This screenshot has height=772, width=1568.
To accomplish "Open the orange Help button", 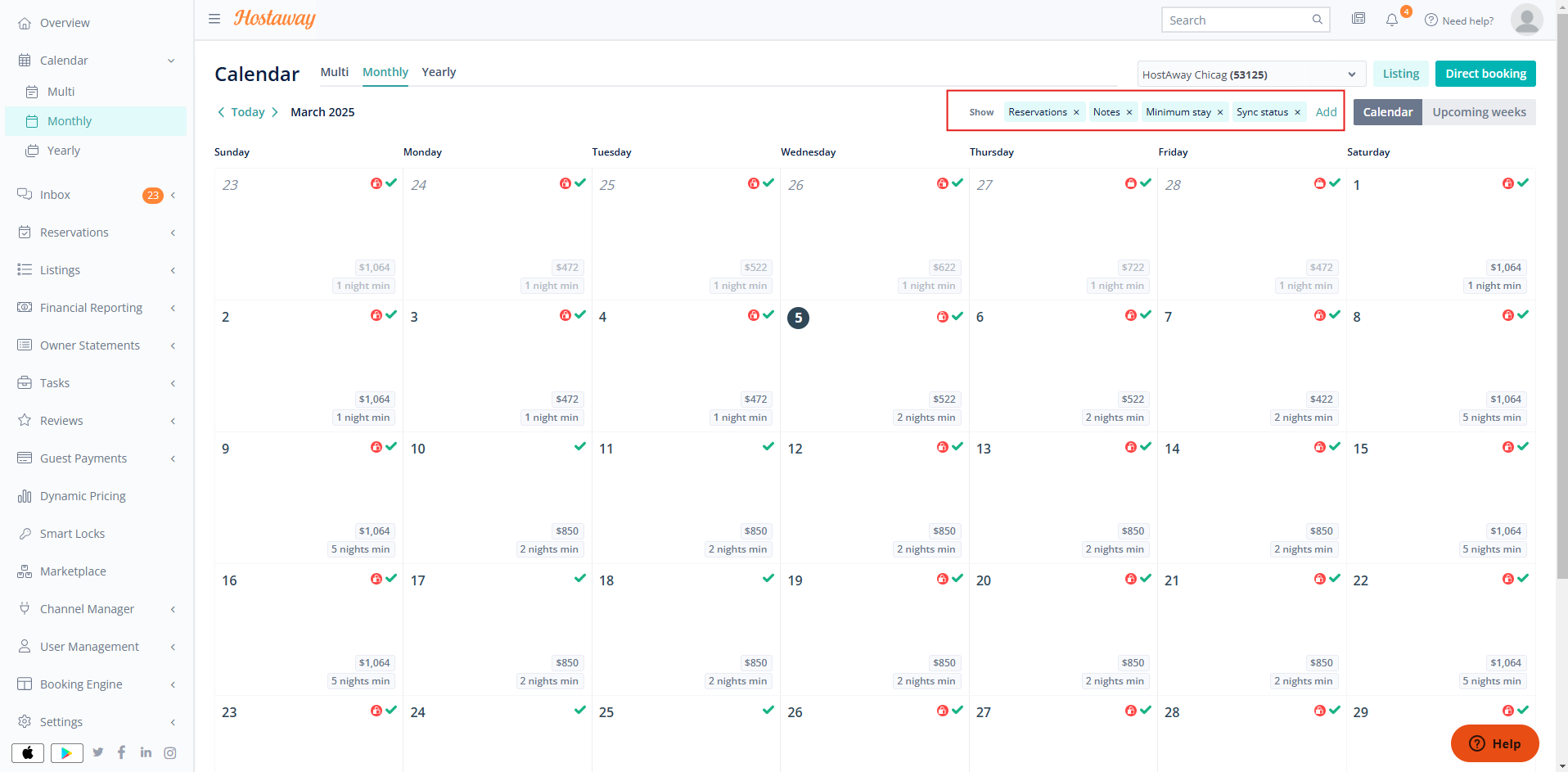I will pos(1494,743).
